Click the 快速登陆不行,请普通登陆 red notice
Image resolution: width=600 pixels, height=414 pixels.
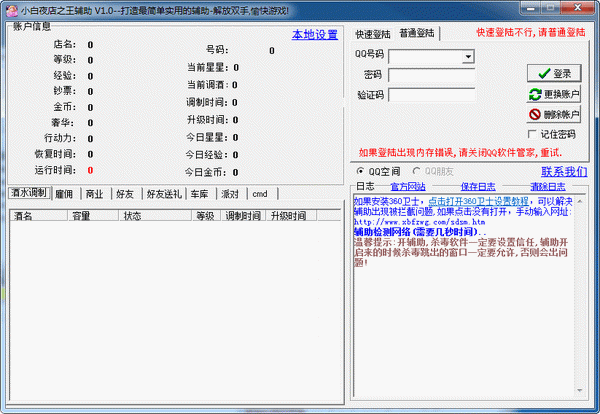(x=530, y=33)
